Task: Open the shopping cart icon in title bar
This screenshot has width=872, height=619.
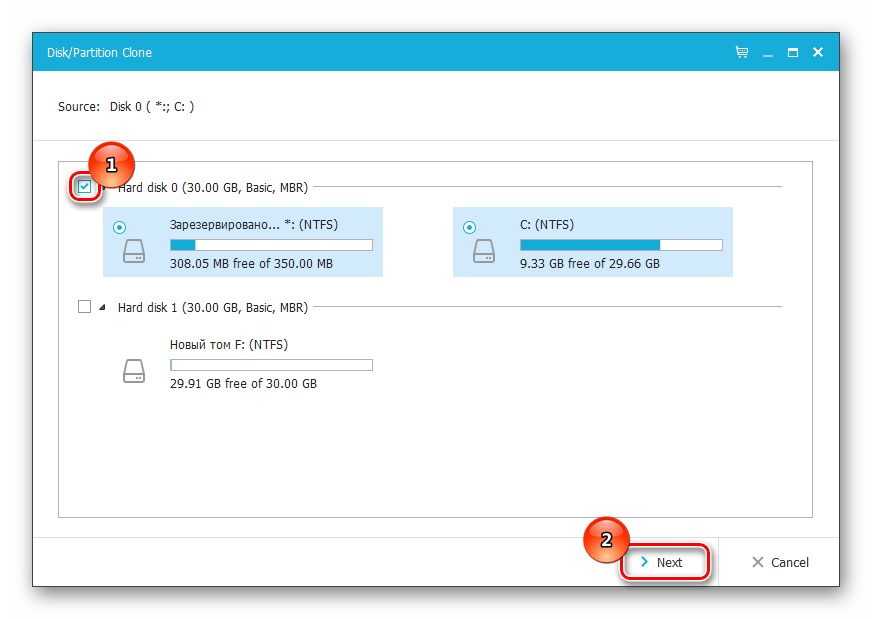Action: point(742,52)
